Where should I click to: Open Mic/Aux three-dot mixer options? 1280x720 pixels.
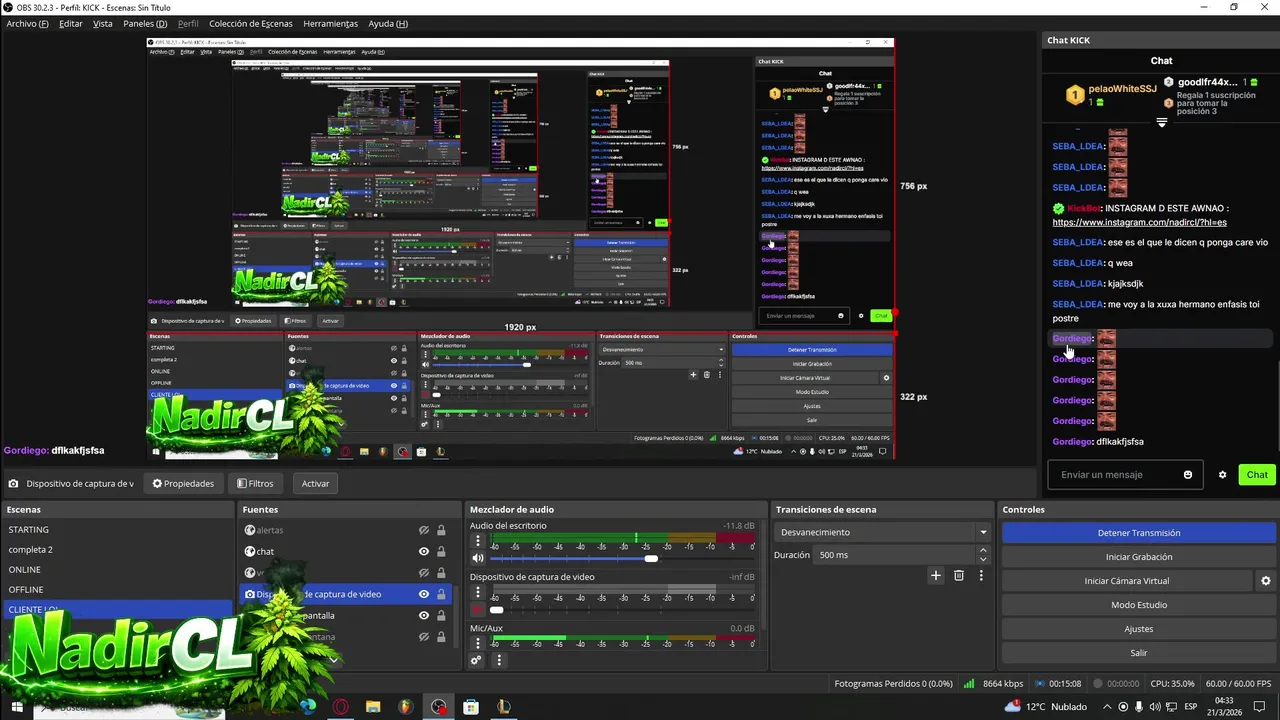tap(478, 643)
